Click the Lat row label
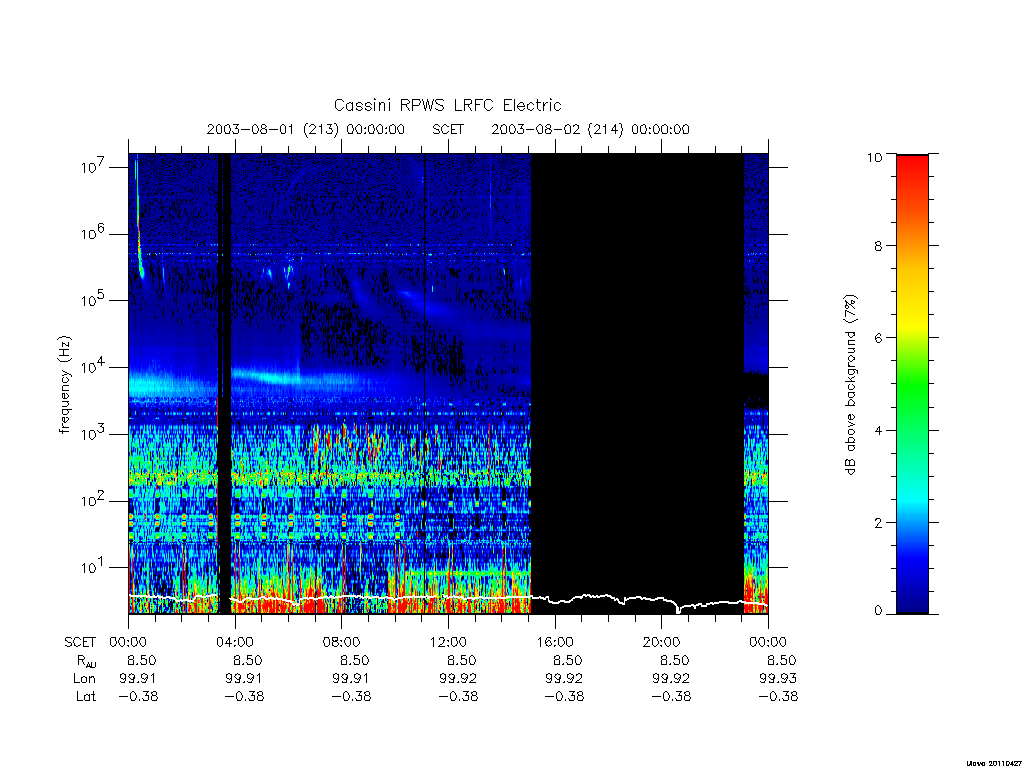Viewport: 1024px width, 768px height. click(x=86, y=696)
